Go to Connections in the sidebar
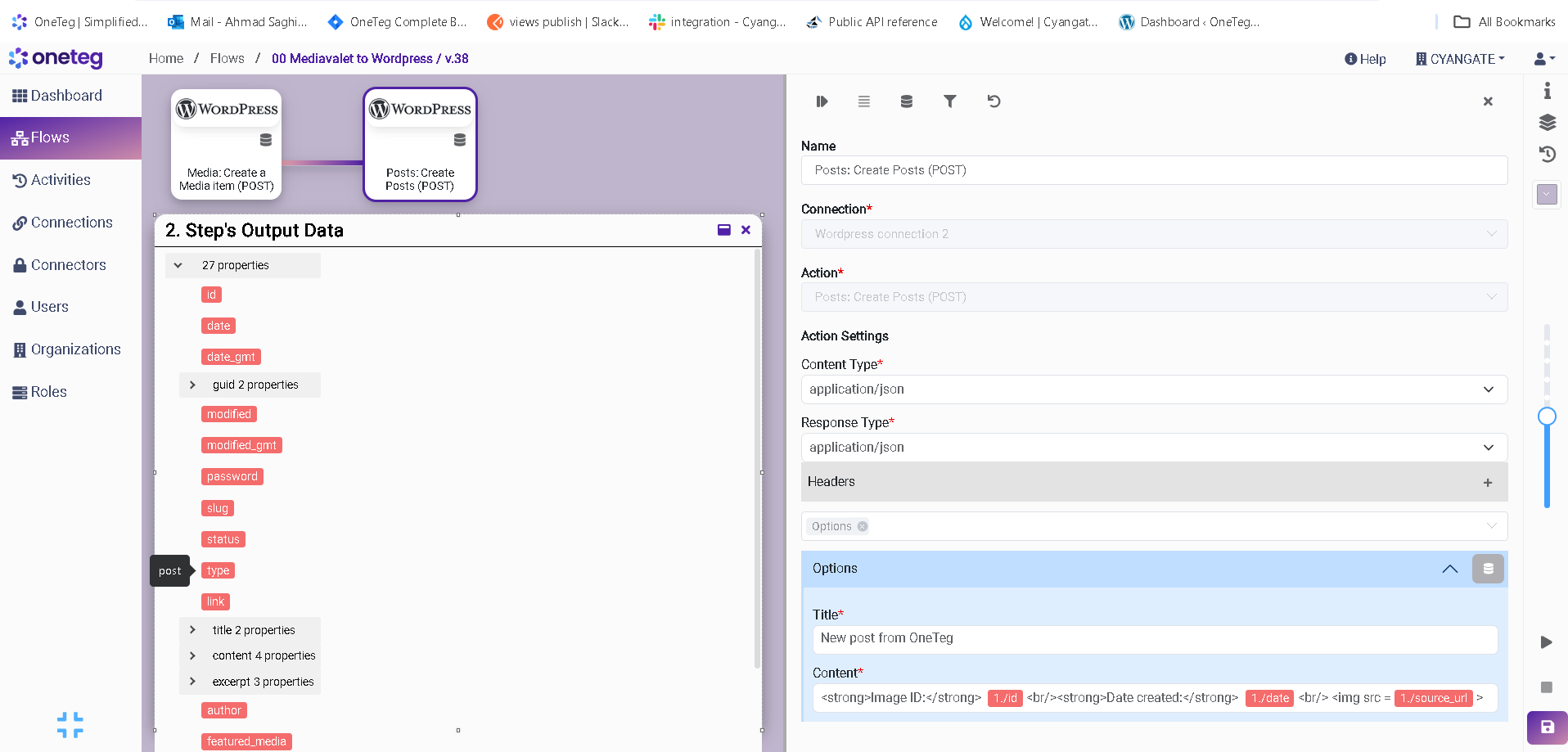 coord(71,223)
